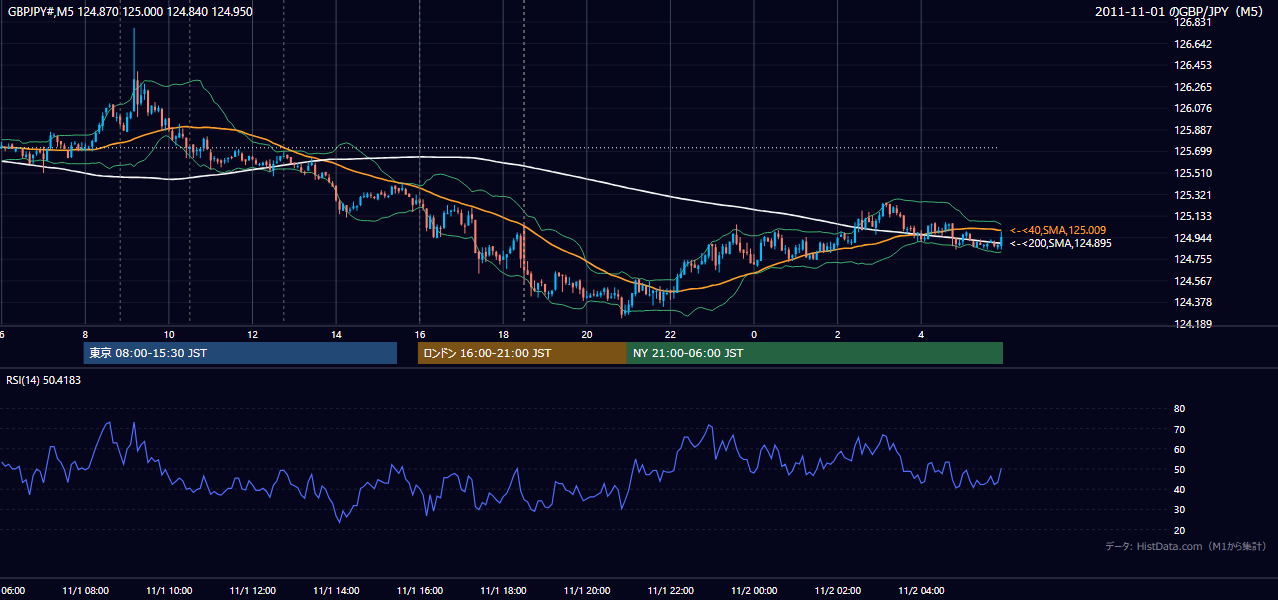Click the 11/1 18:00 date axis label

pyautogui.click(x=503, y=590)
